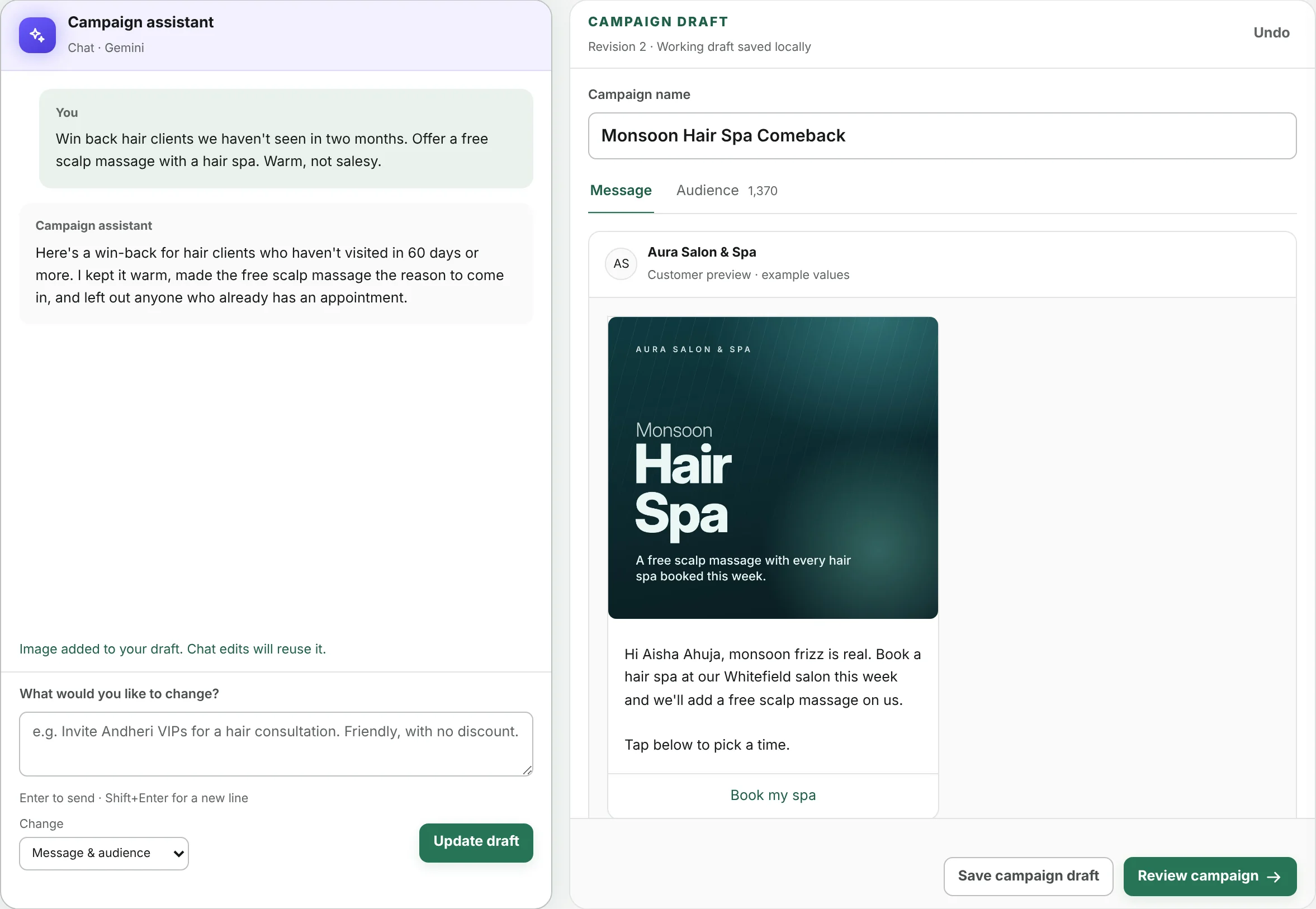This screenshot has width=1316, height=909.
Task: Focus the 'What would you like to change' textbox
Action: 276,744
